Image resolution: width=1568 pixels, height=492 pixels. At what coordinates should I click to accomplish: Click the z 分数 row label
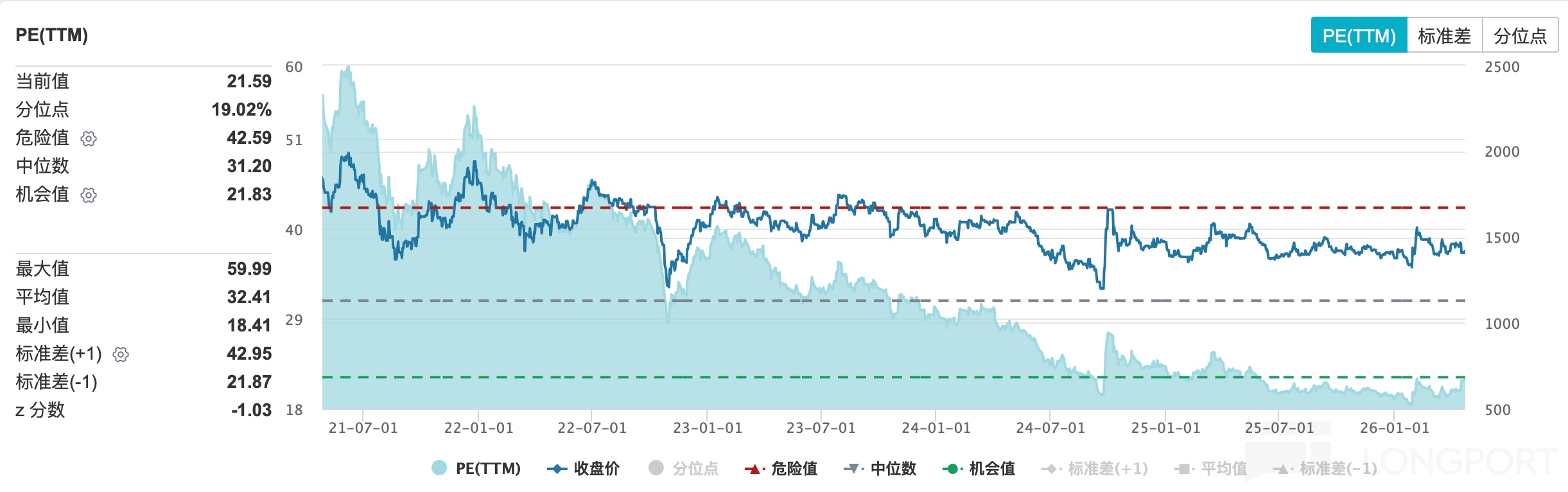(40, 410)
